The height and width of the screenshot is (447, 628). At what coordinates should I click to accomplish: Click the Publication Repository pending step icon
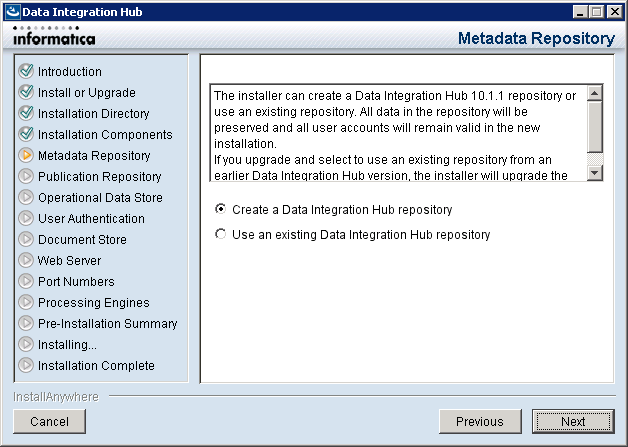coord(26,176)
